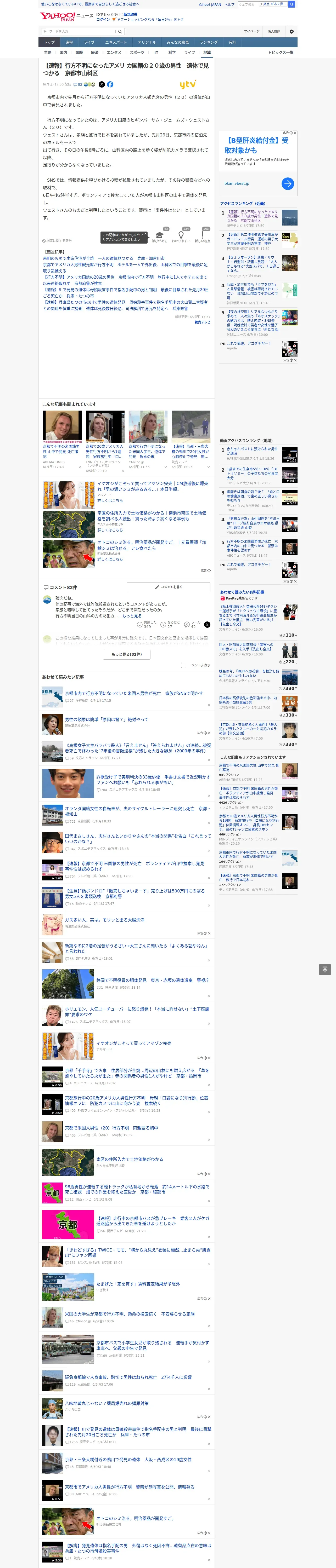Image resolution: width=336 pixels, height=1568 pixels.
Task: Click なるほど reaction on first comment
Action: [171, 625]
